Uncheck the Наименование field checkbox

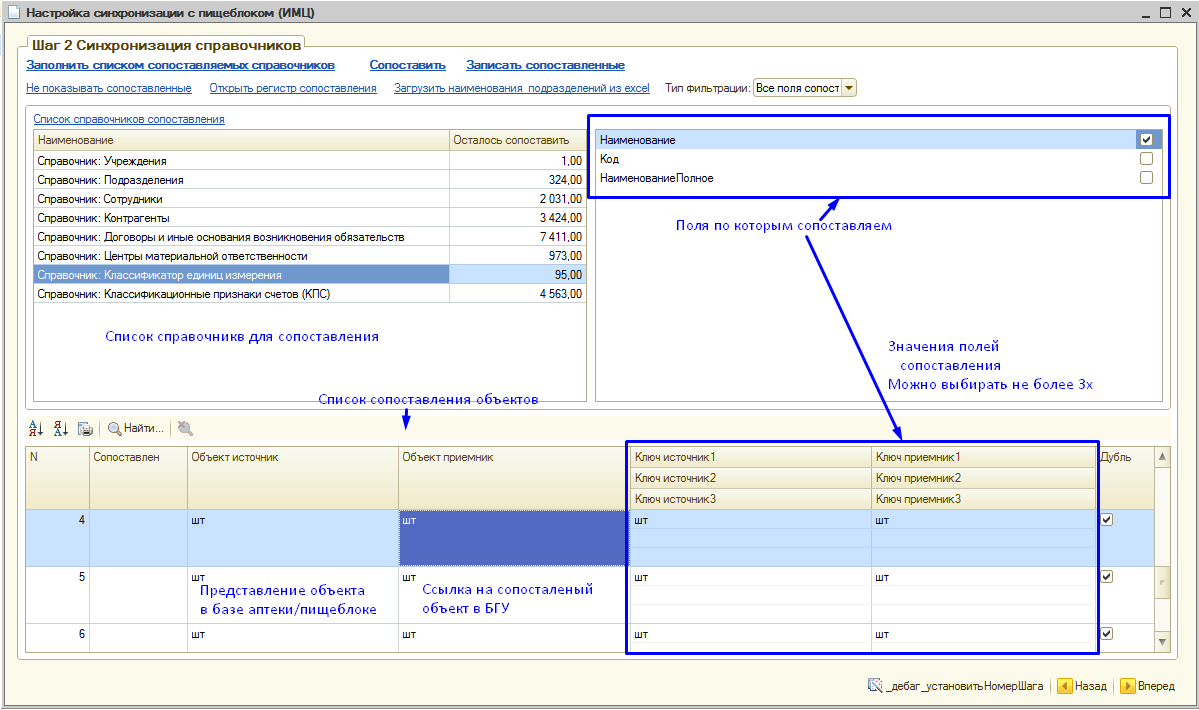coord(1146,140)
